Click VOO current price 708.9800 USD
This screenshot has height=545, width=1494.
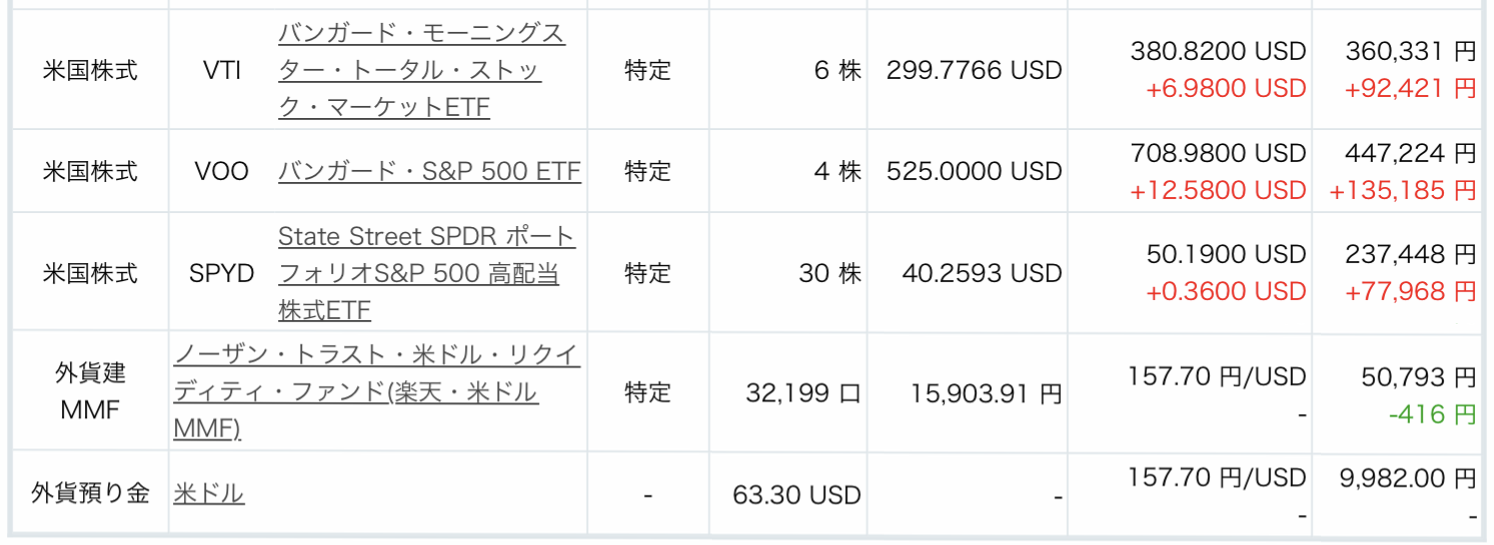[1218, 153]
